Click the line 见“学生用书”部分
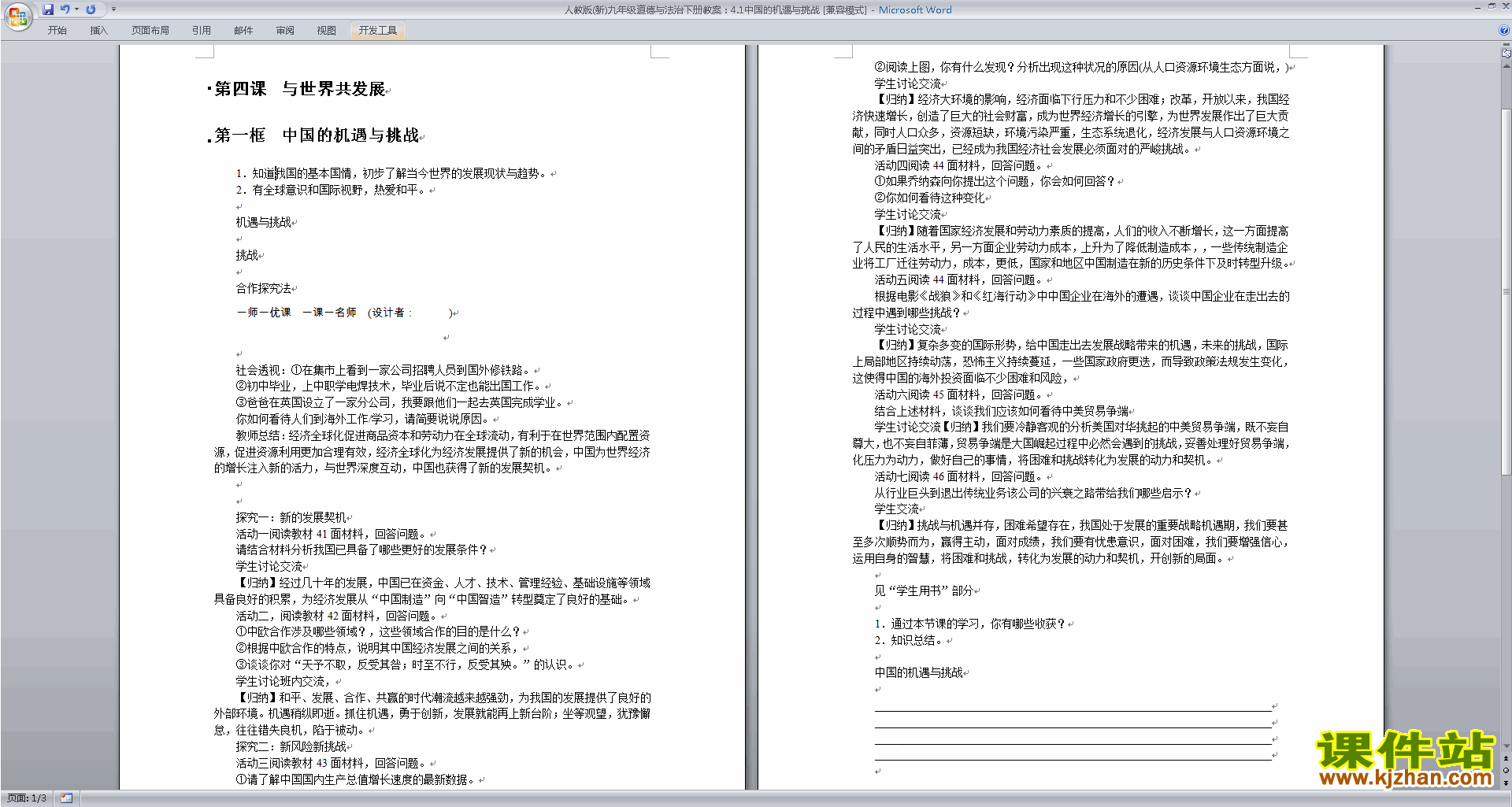 (925, 590)
